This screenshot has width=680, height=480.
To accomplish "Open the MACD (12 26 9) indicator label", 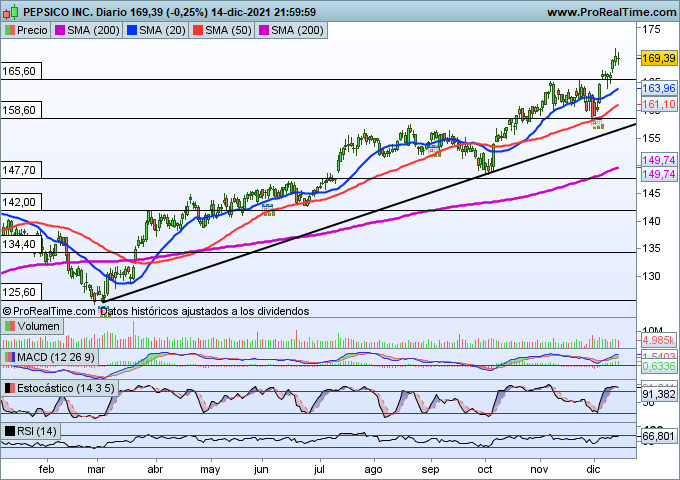I will coord(49,357).
